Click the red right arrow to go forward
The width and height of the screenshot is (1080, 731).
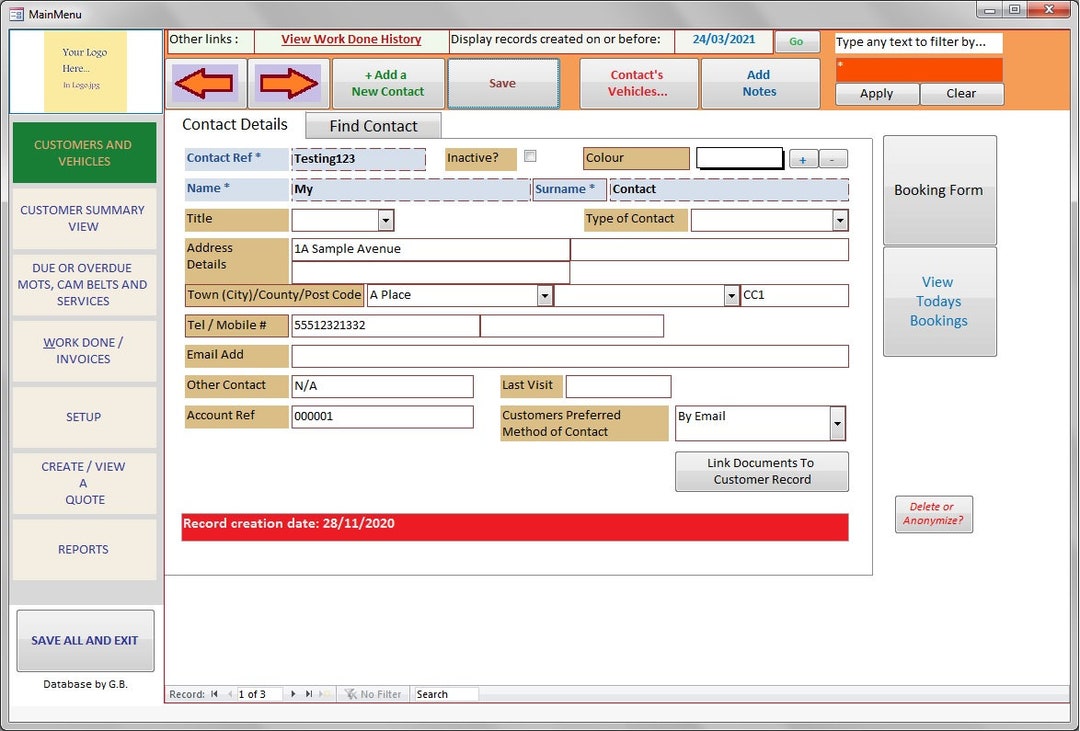coord(289,83)
